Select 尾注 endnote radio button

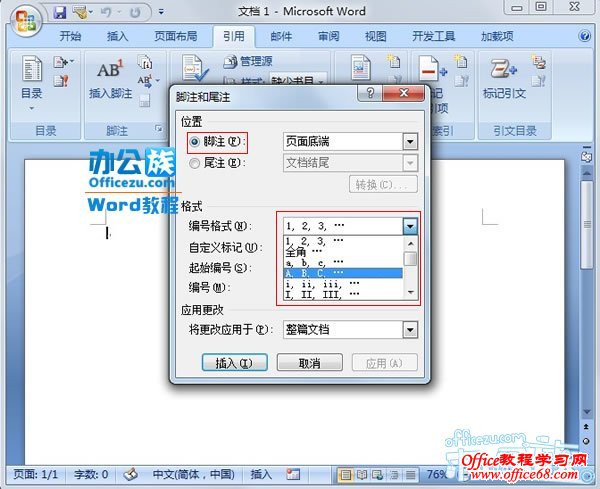[194, 163]
